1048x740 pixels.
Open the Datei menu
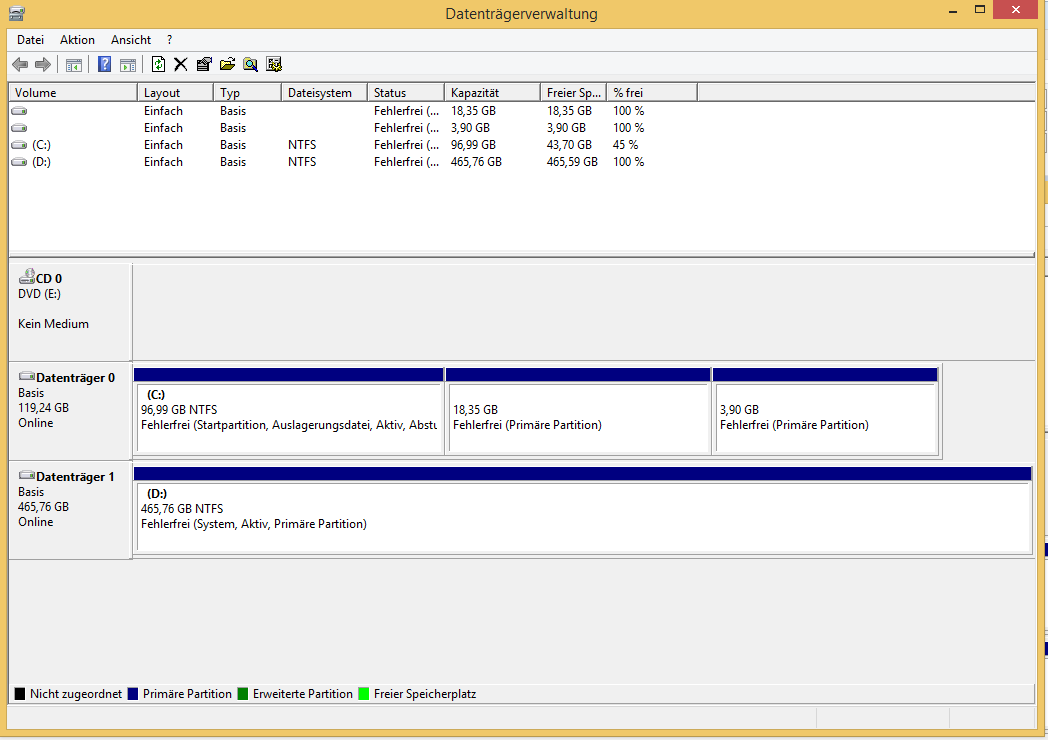(x=30, y=40)
